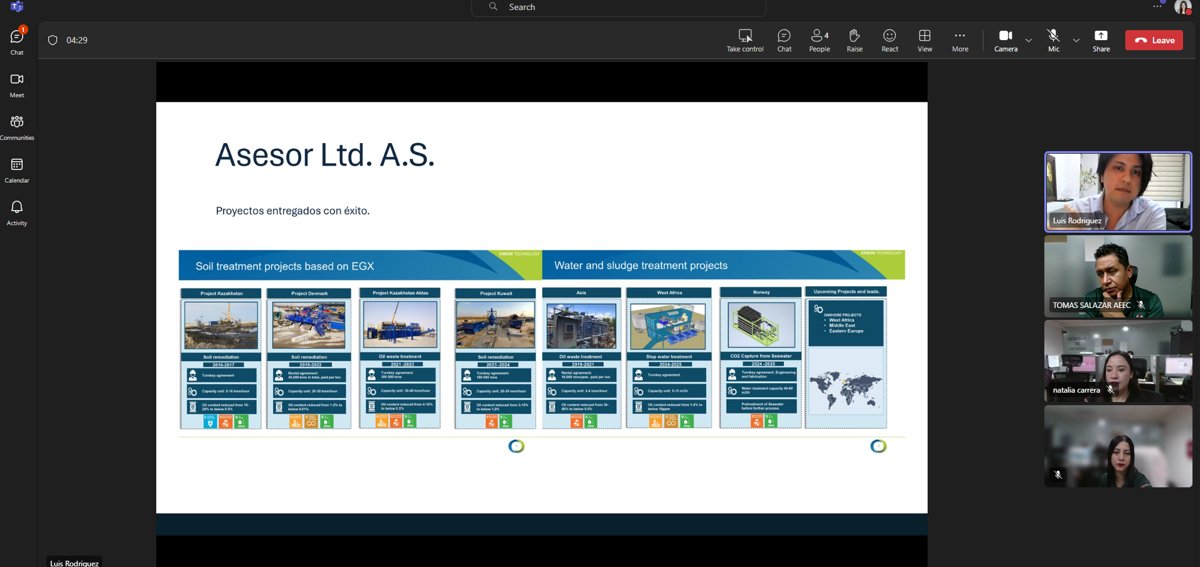Select Luis Rodriguez's video tile

pyautogui.click(x=1118, y=191)
